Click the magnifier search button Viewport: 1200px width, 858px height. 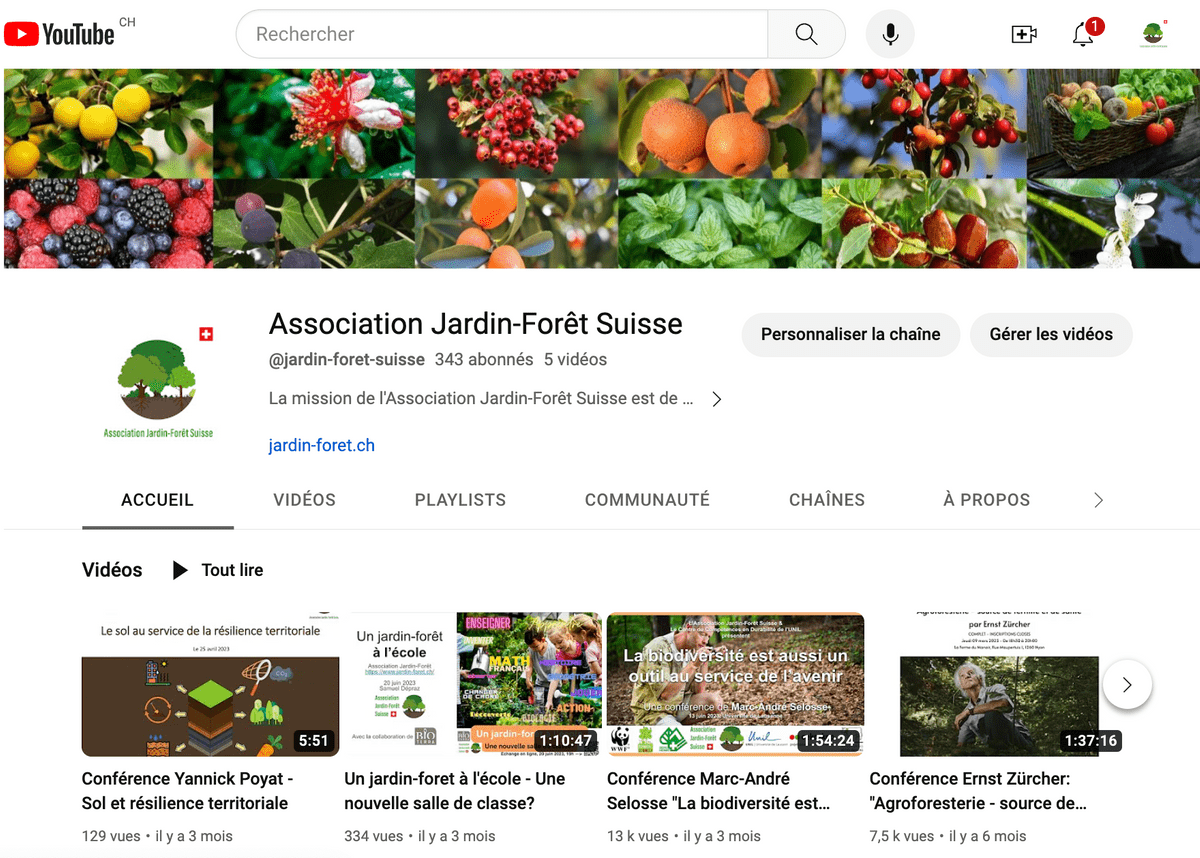click(806, 34)
